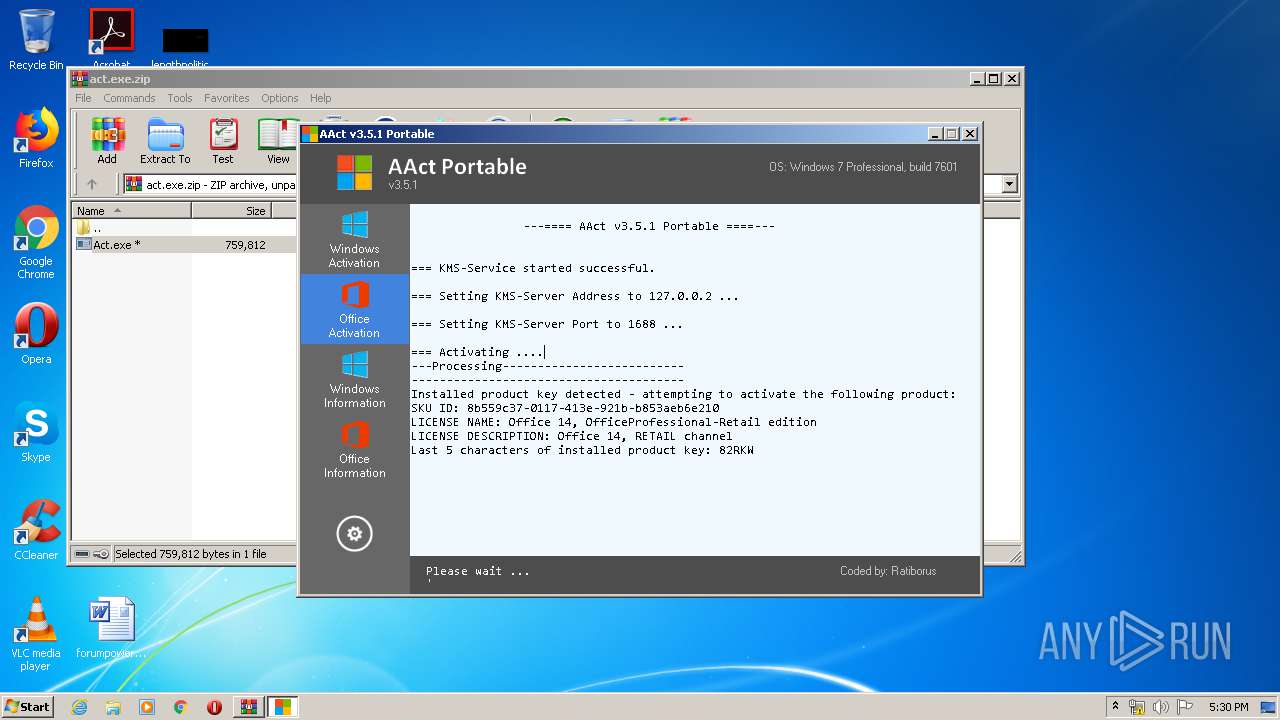Open Windows Activation in AAct sidebar
The image size is (1280, 720).
click(354, 239)
